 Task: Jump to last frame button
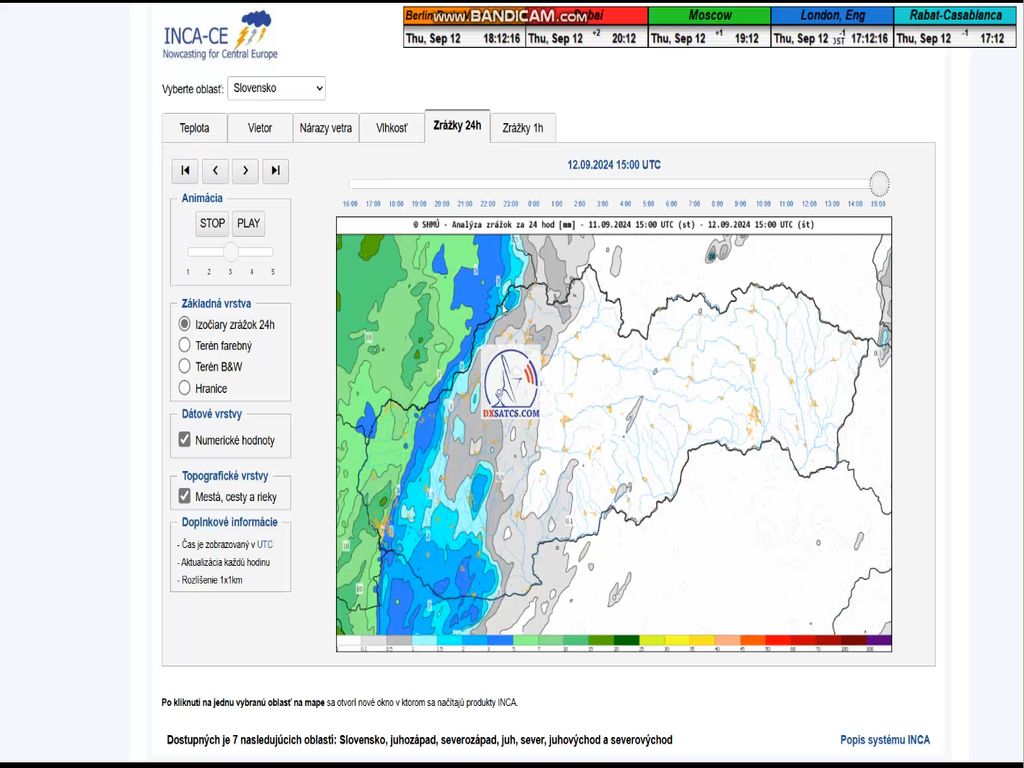[276, 171]
